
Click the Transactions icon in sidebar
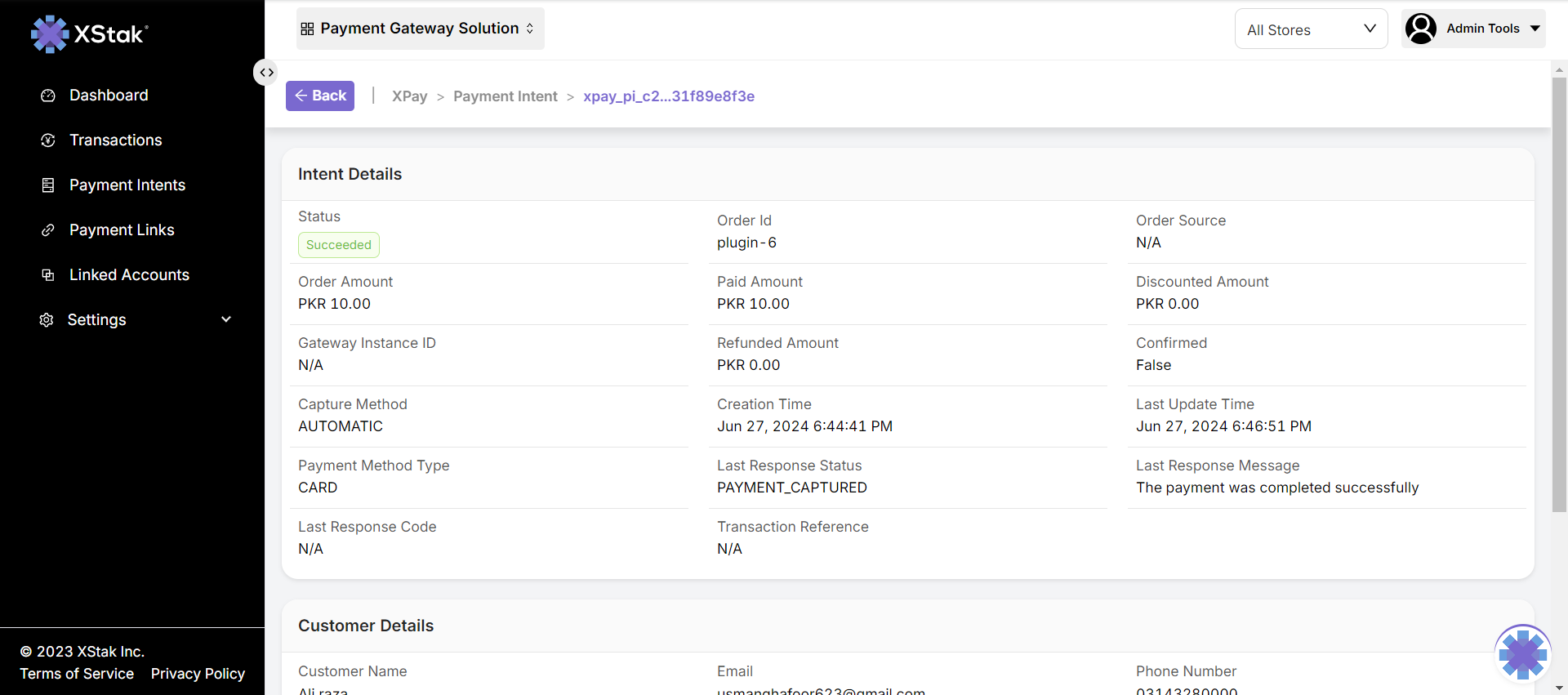[48, 140]
